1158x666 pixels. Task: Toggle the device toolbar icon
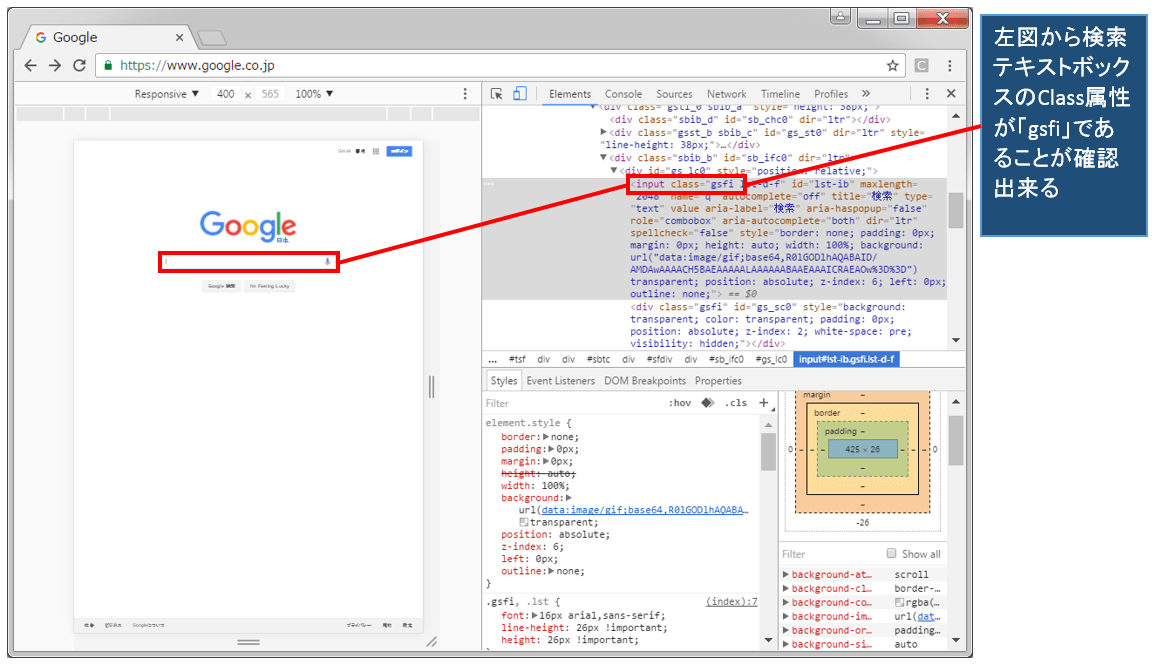[x=520, y=94]
